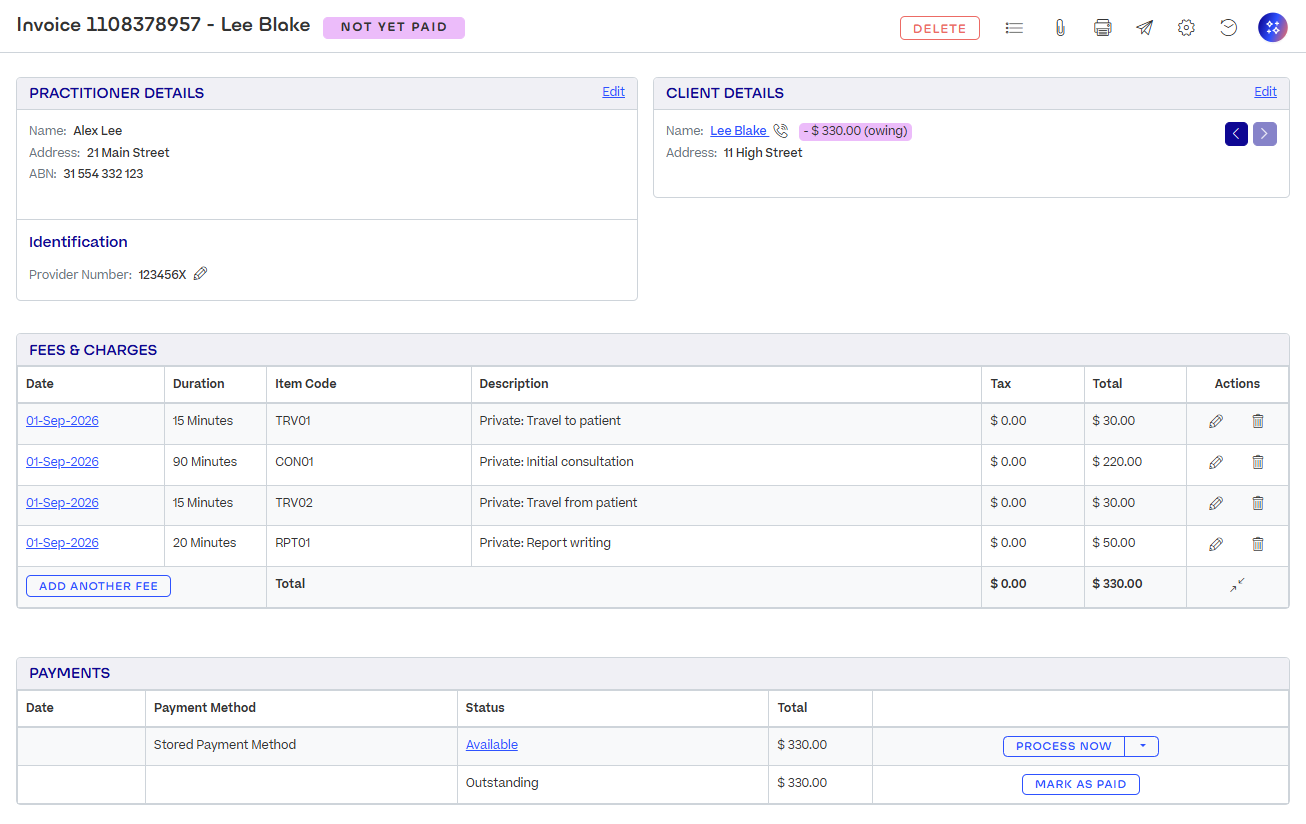Select the 'TRV01' item code
1306x824 pixels.
tap(293, 421)
